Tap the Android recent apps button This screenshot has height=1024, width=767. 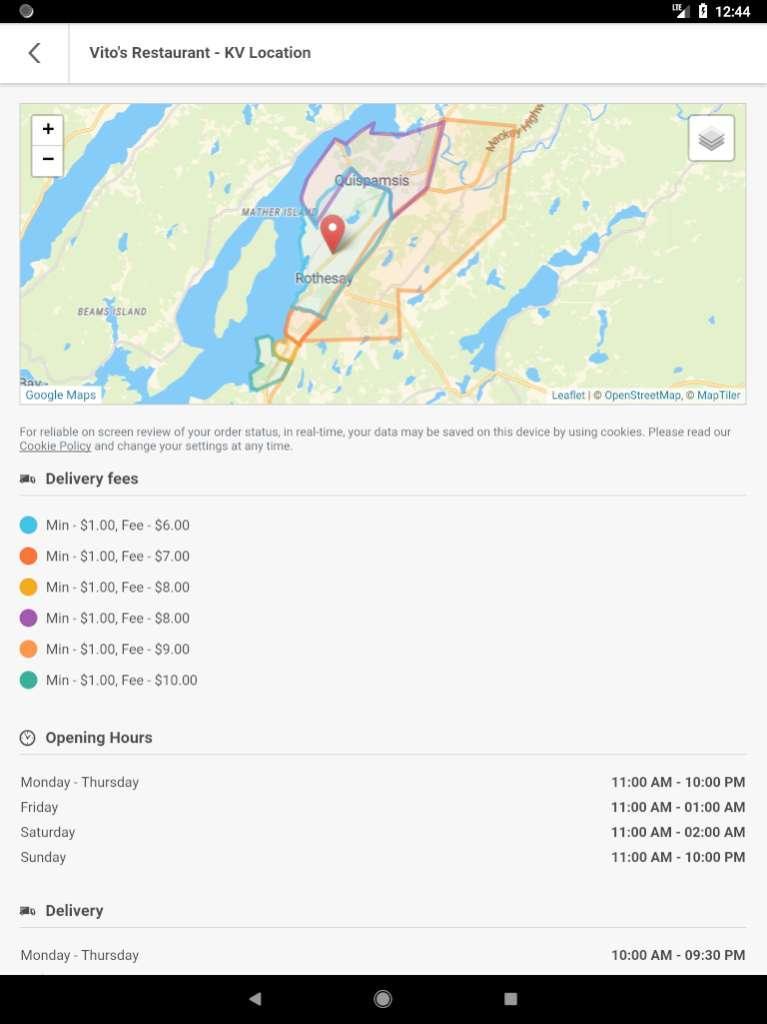pos(511,999)
